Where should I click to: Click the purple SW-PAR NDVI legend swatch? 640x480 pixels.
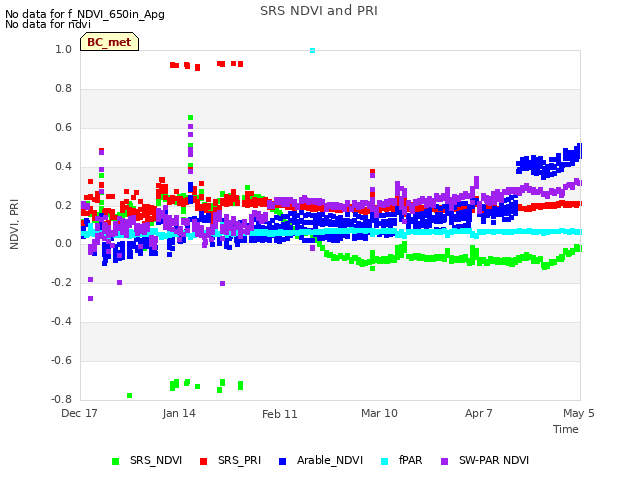pyautogui.click(x=444, y=461)
